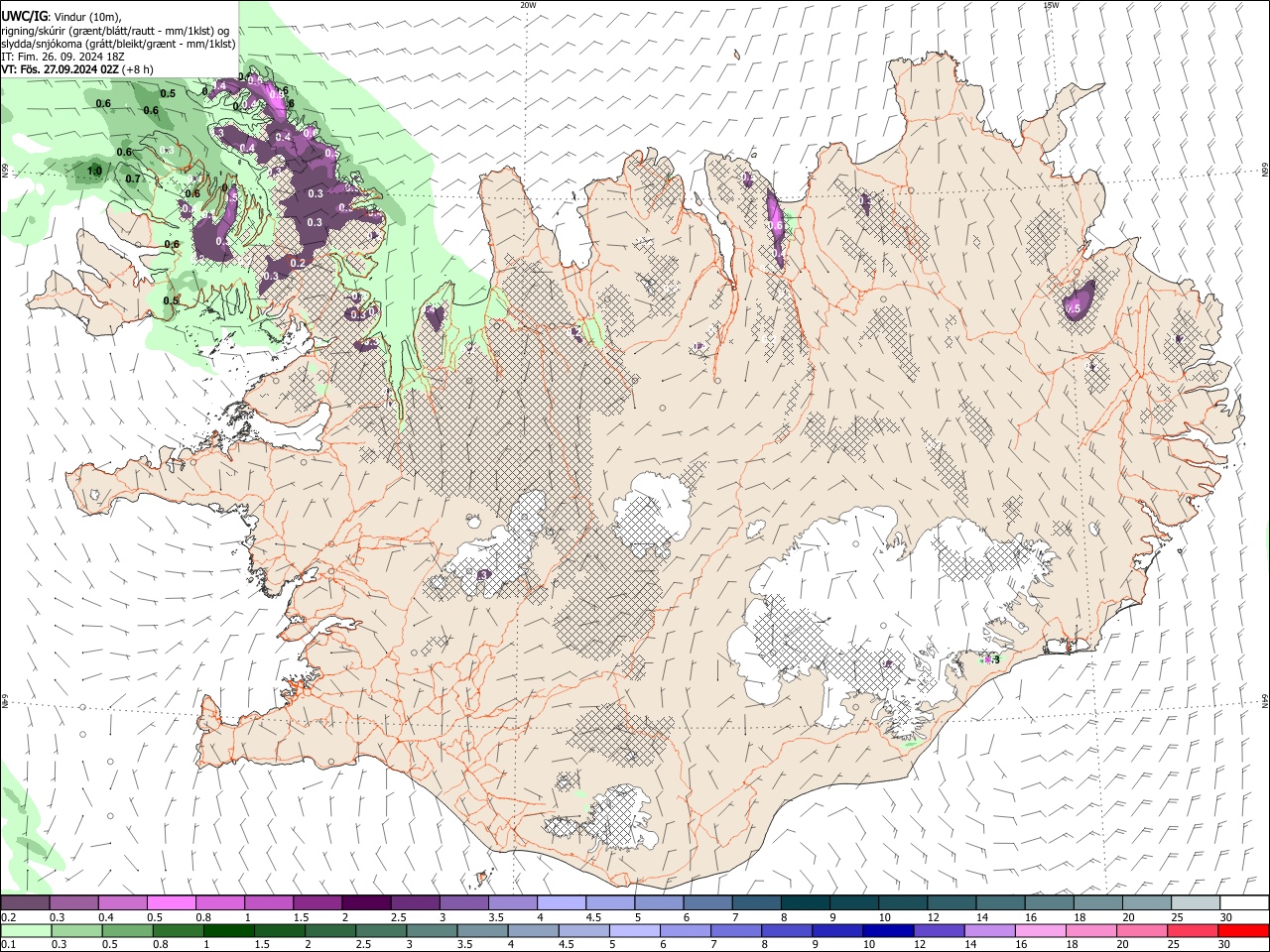Select the dark teal snow swatch between 8 and 9
1270x952 pixels.
[804, 902]
